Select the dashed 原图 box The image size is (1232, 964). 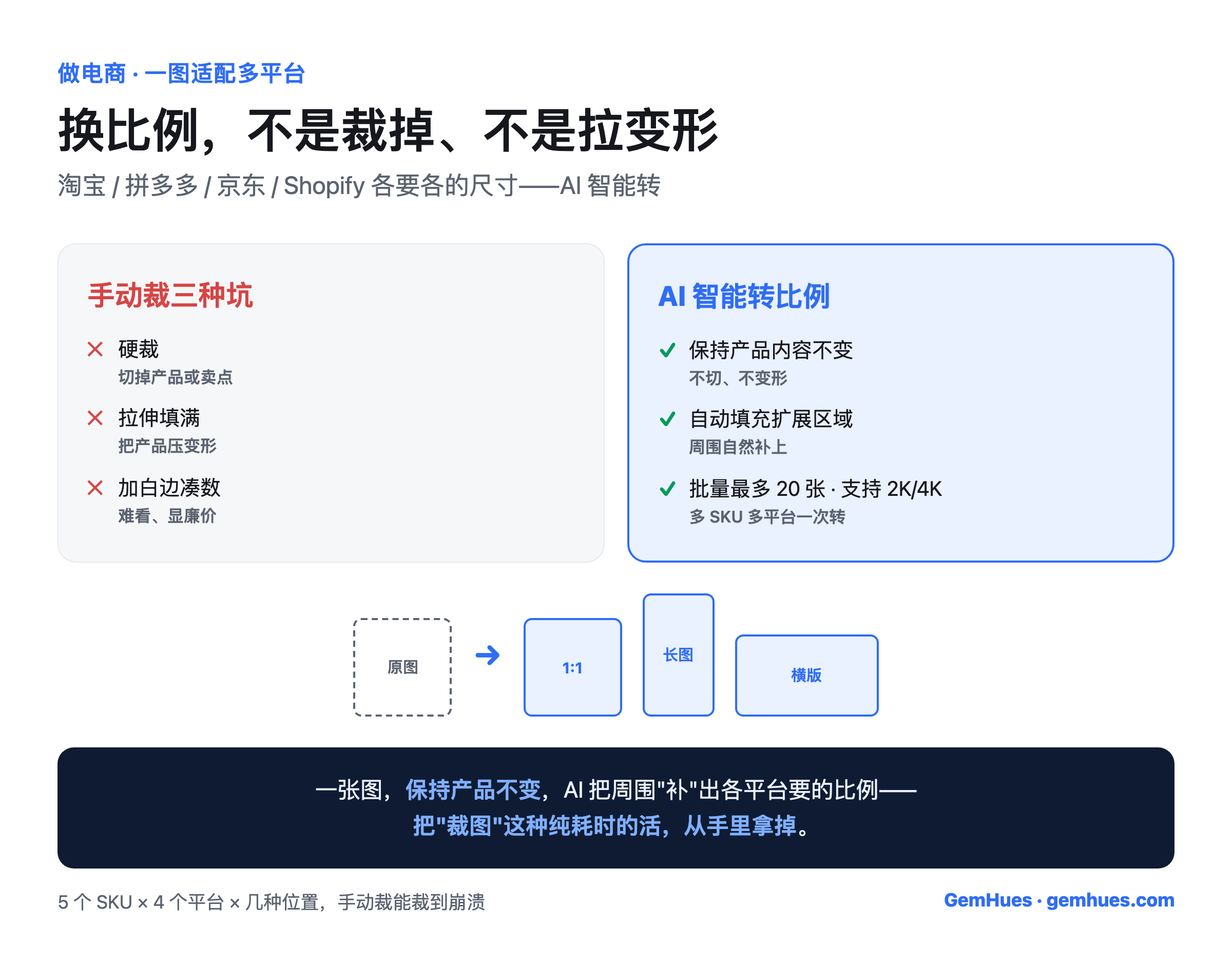tap(402, 667)
